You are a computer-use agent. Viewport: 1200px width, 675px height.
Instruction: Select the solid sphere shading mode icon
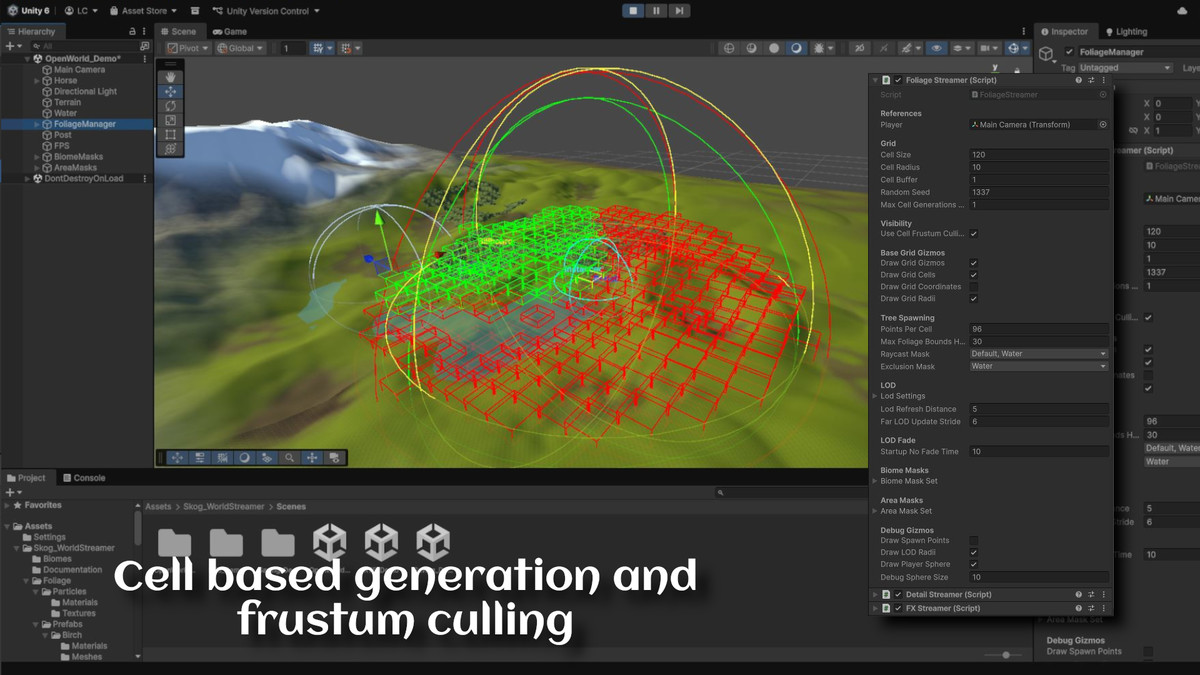point(774,48)
